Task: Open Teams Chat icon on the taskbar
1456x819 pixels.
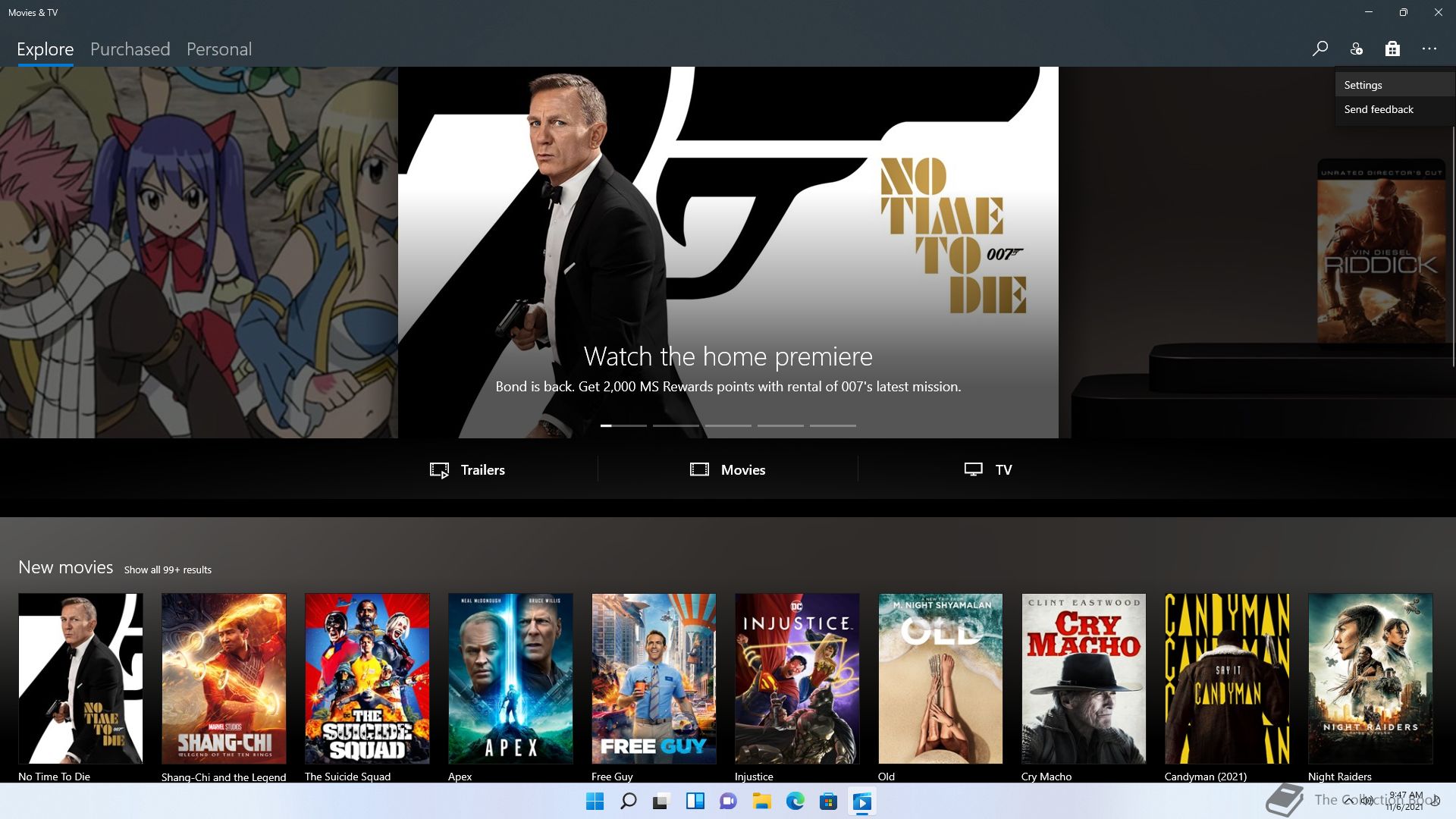Action: click(728, 802)
